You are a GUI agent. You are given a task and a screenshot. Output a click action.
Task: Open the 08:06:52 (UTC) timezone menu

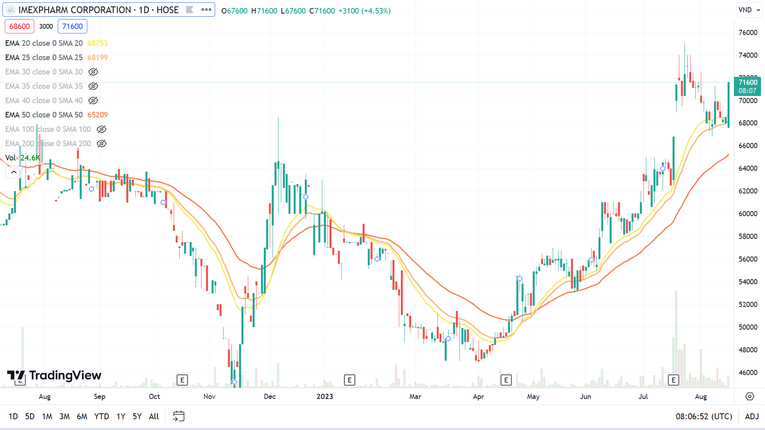704,416
